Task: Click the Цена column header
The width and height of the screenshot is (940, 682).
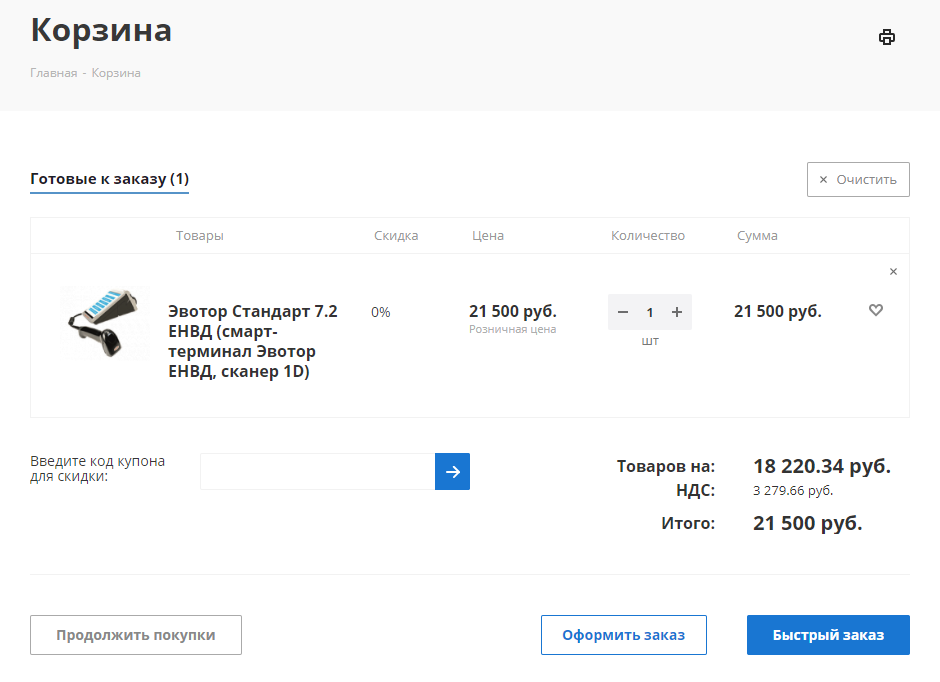Action: (x=488, y=236)
